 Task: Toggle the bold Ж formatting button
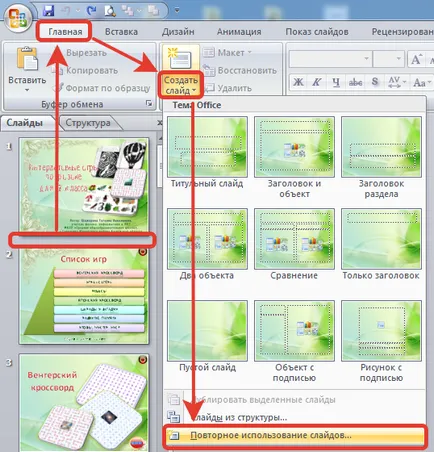coord(298,82)
